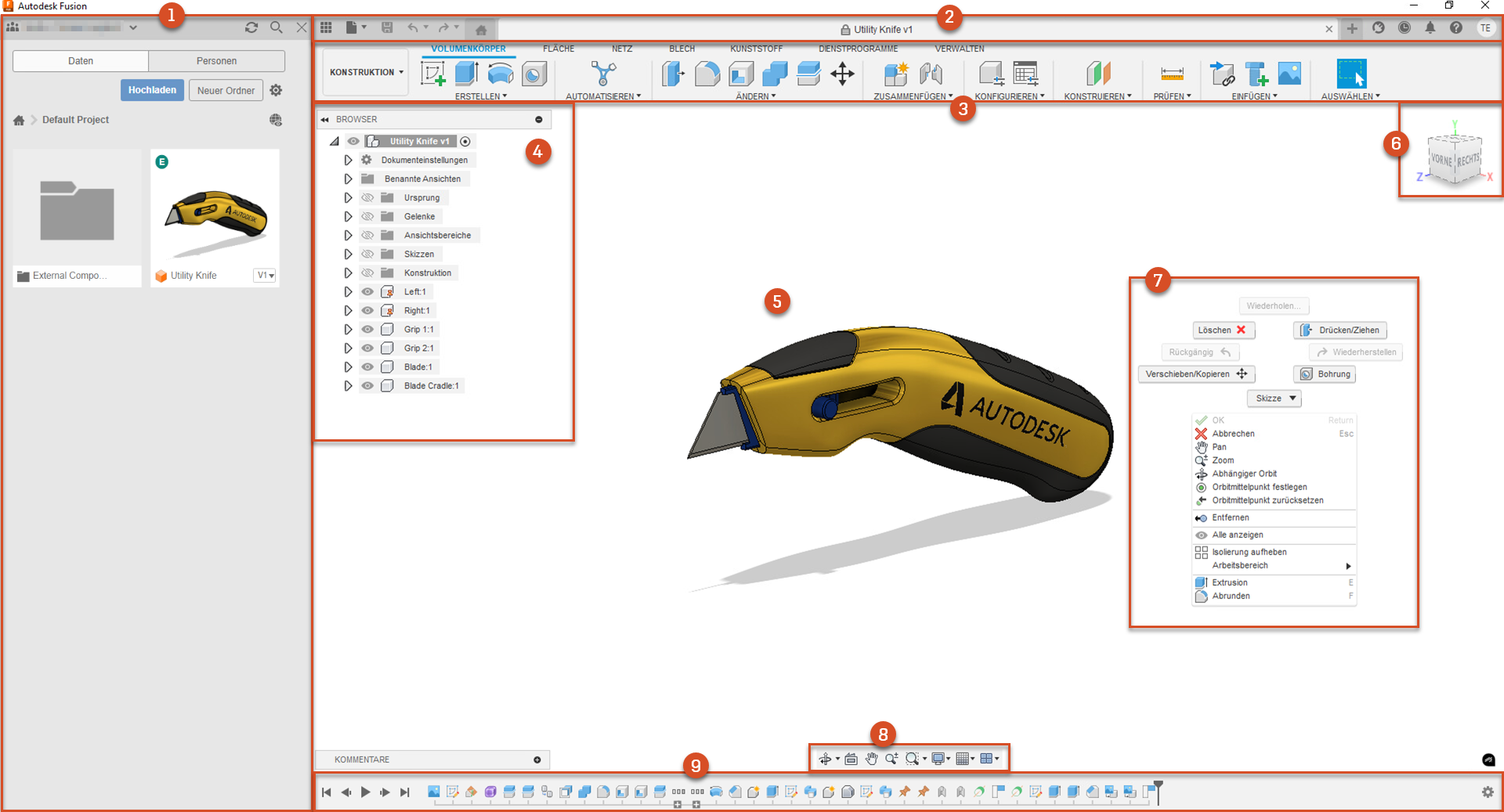This screenshot has height=812, width=1504.
Task: Expand the Konstruktion folder in browser
Action: point(348,272)
